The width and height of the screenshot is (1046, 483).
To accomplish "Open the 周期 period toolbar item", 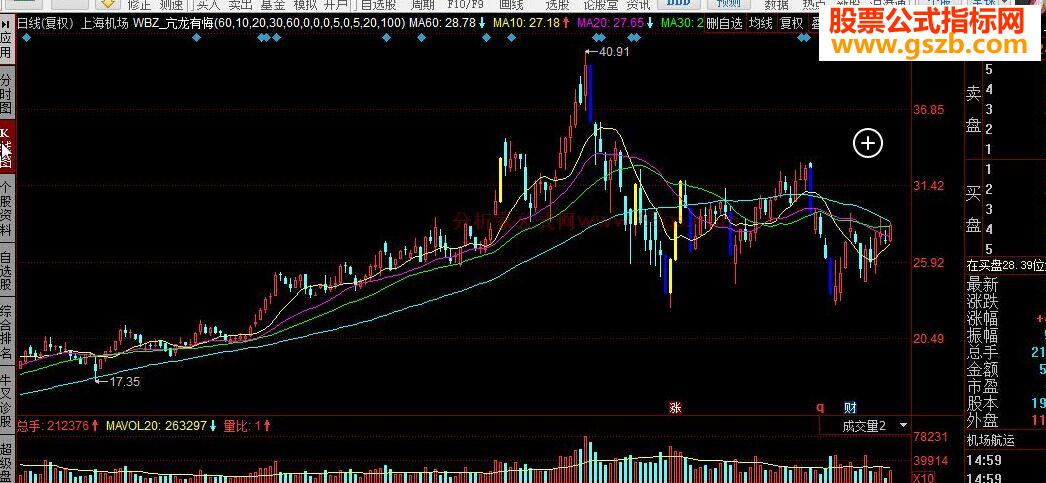I will [x=422, y=5].
